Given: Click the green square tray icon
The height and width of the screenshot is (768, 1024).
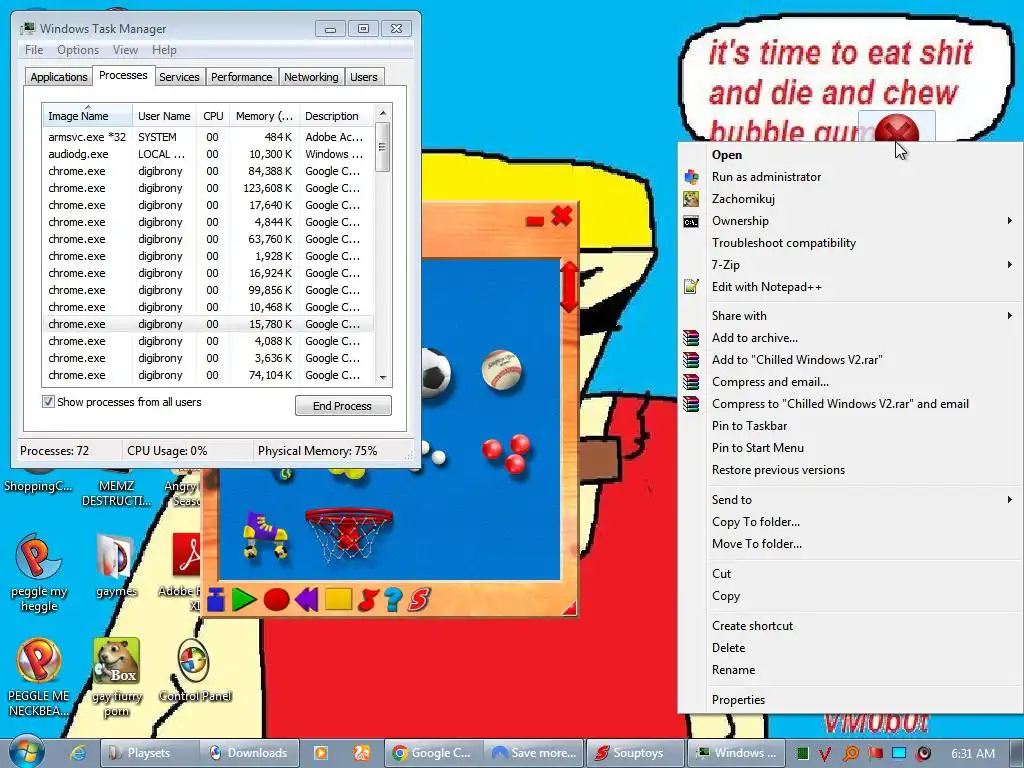Looking at the screenshot, I should click(803, 754).
